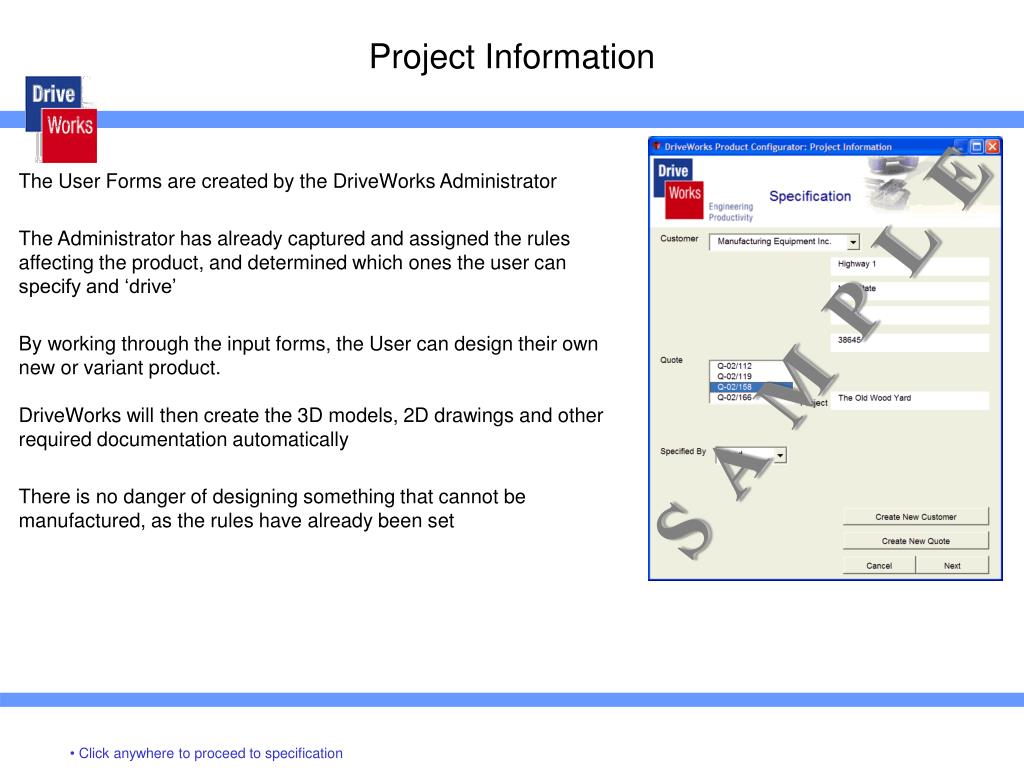Screen dimensions: 1024x768
Task: Click the Create New Quote button
Action: (x=916, y=541)
